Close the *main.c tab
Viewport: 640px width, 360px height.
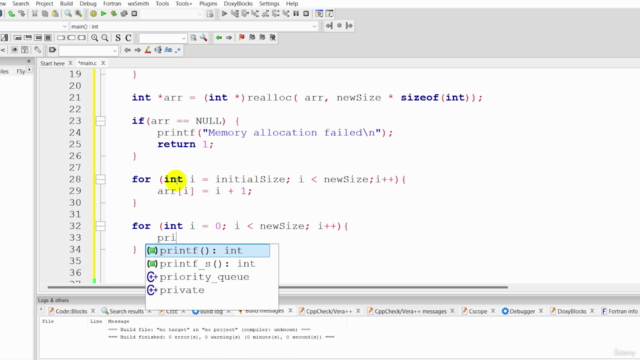(103, 63)
